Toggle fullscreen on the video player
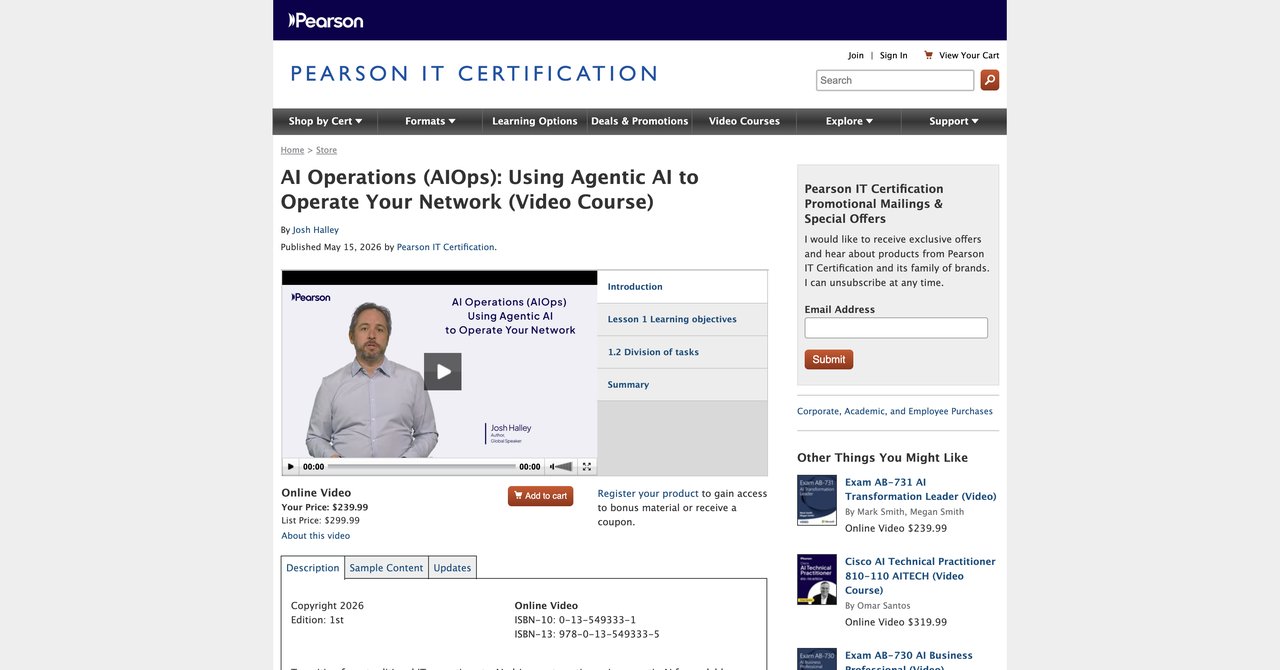Viewport: 1280px width, 670px height. click(587, 466)
